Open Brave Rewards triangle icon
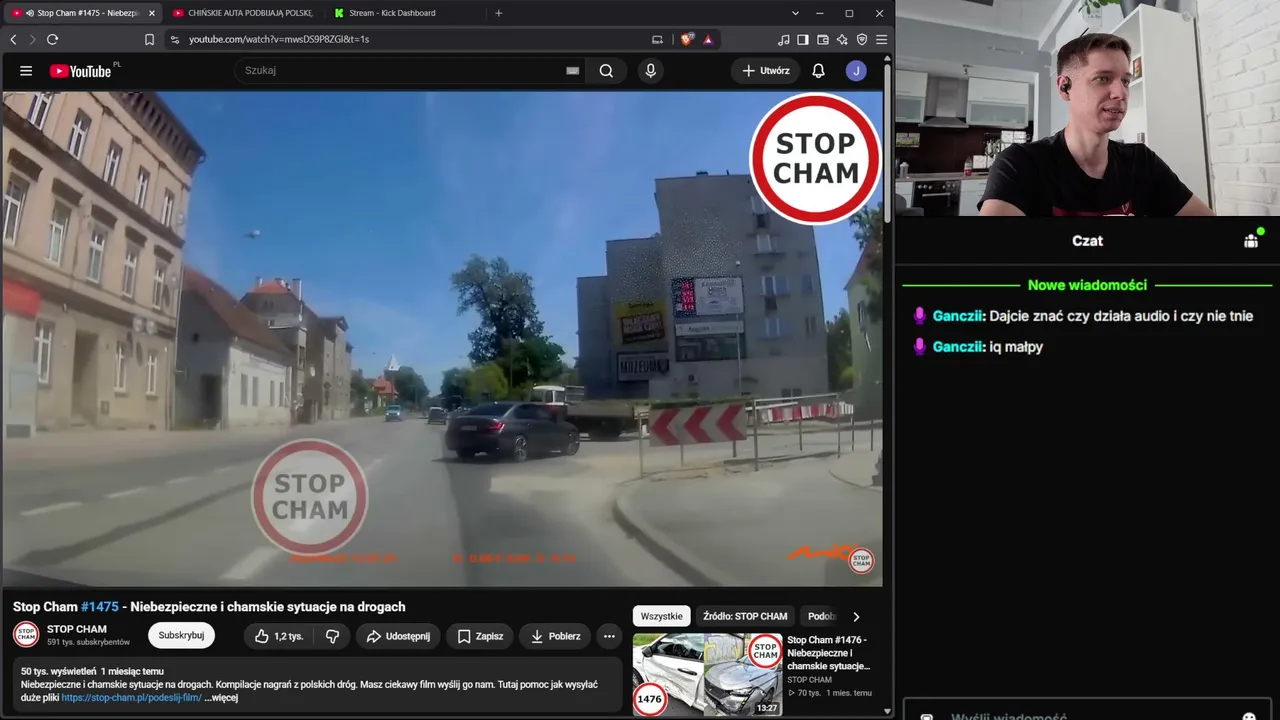This screenshot has width=1280, height=720. [708, 39]
